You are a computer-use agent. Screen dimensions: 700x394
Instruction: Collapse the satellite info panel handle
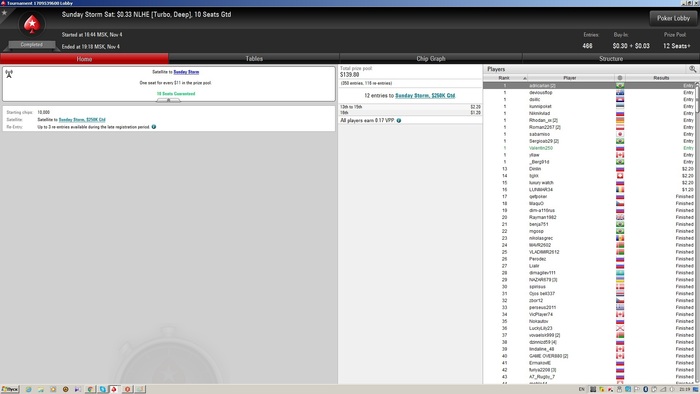[168, 100]
